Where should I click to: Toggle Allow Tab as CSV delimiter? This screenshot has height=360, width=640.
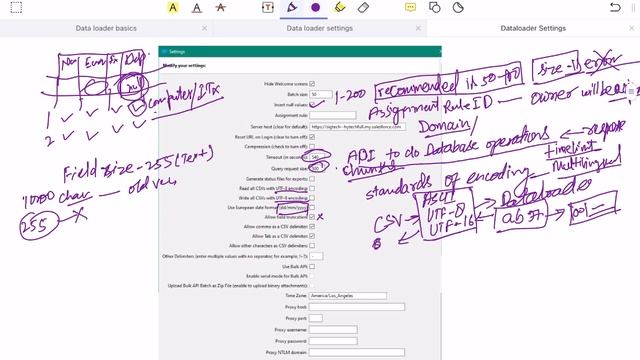click(x=312, y=236)
